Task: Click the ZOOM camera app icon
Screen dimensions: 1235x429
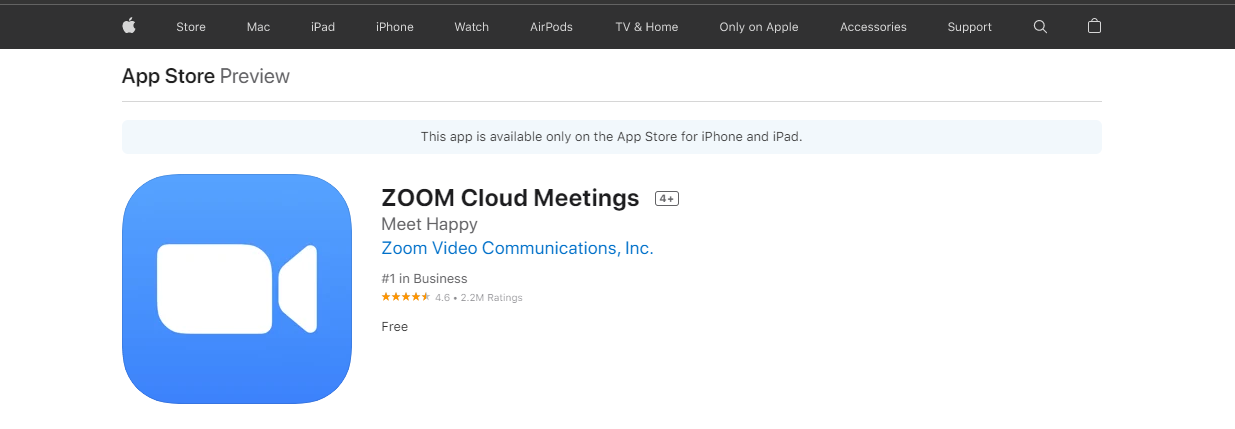Action: click(x=237, y=289)
